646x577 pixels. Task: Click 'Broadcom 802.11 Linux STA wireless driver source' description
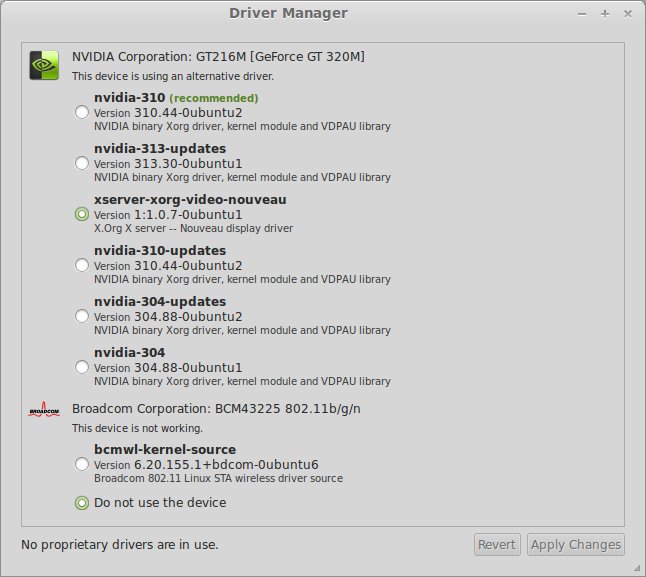tap(218, 478)
